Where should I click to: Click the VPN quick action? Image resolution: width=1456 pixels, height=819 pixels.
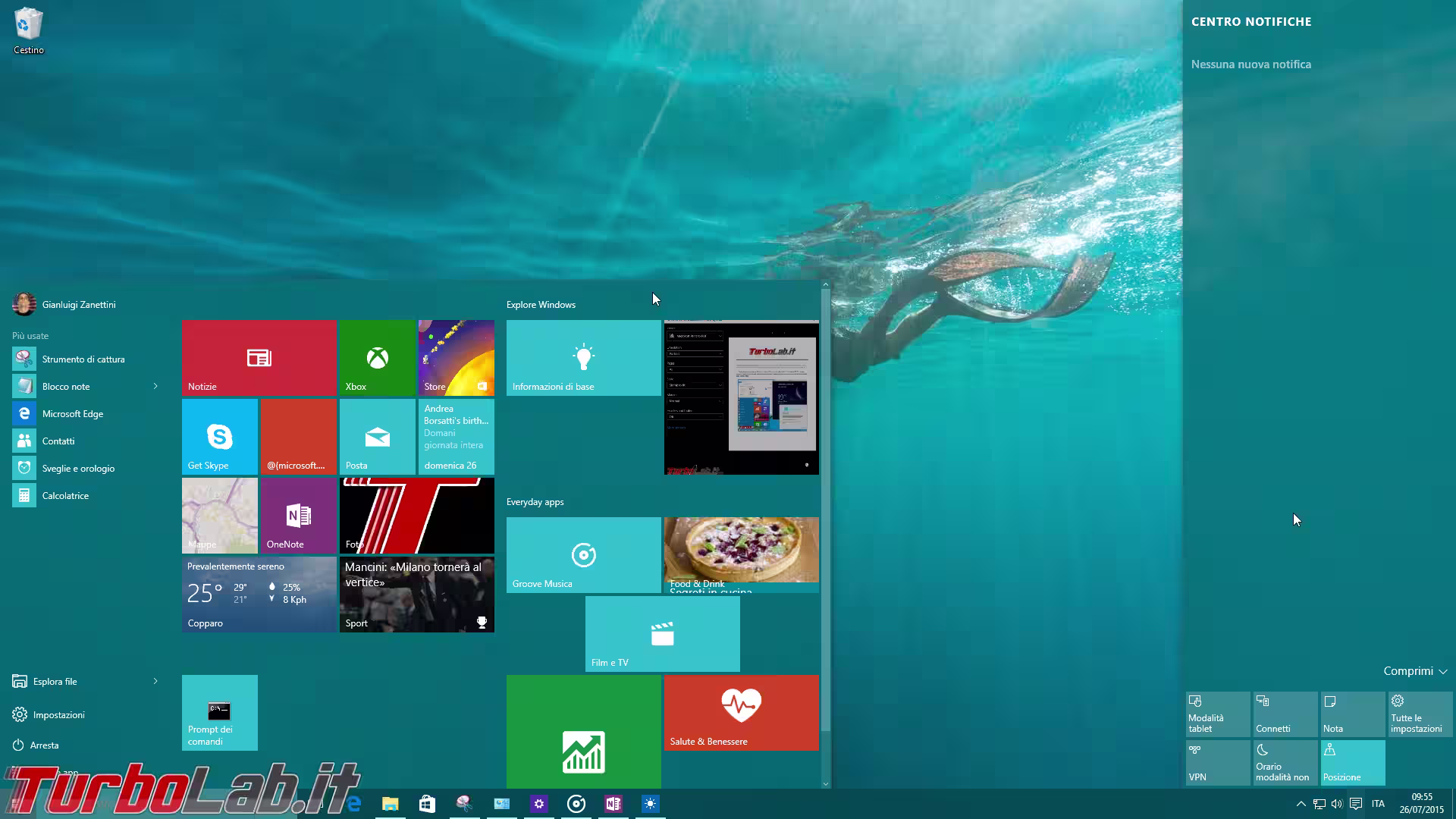pos(1218,762)
